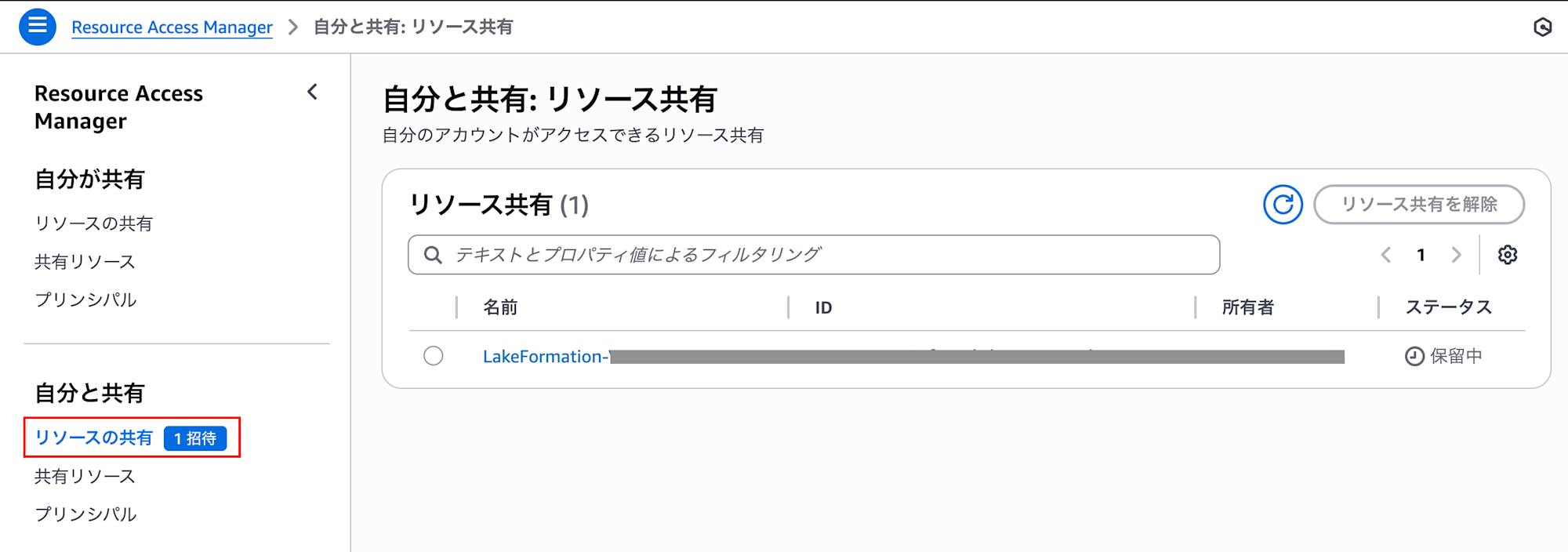The image size is (1568, 552).
Task: Click the hexagon icon at top right
Action: click(1542, 27)
